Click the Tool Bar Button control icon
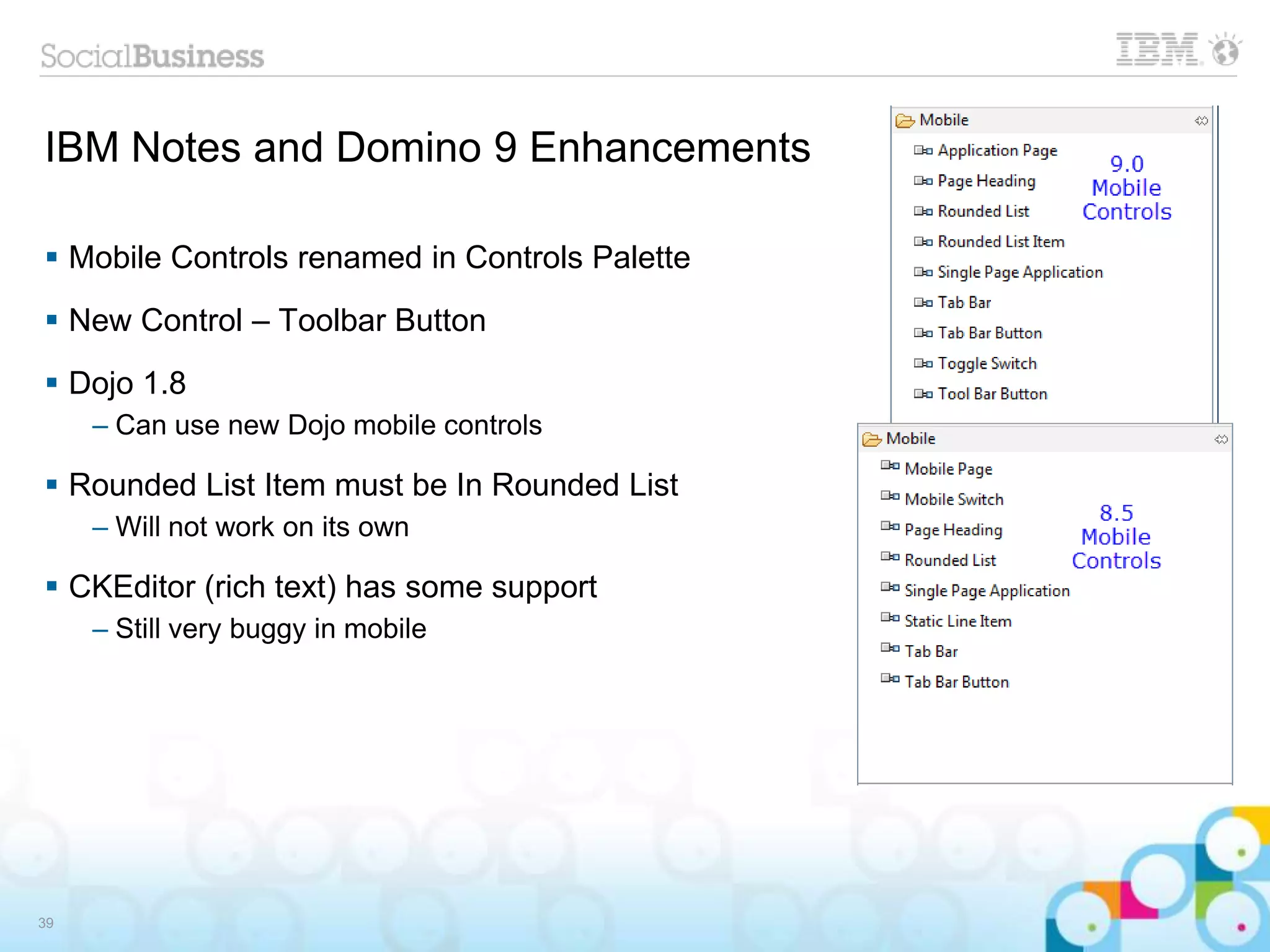 click(923, 393)
